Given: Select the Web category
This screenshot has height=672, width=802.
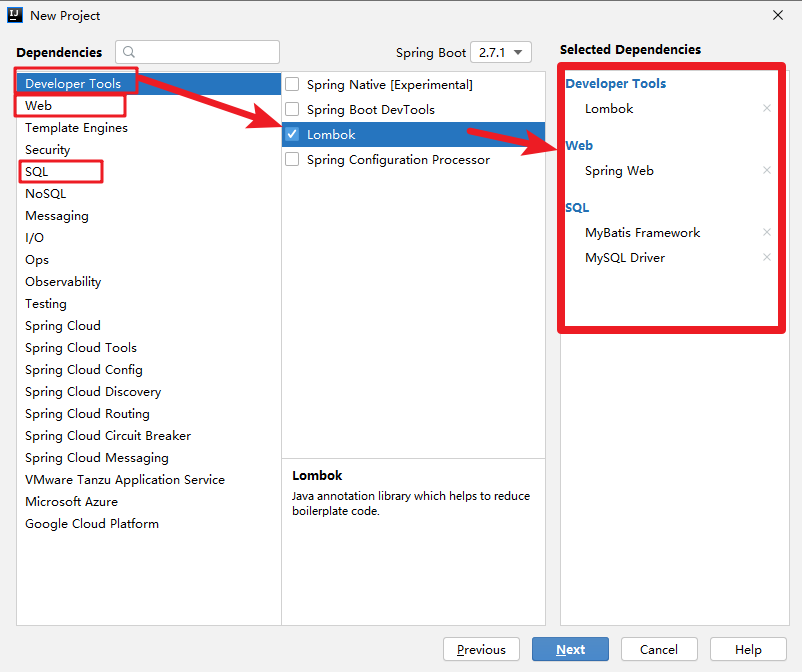Looking at the screenshot, I should click(149, 105).
